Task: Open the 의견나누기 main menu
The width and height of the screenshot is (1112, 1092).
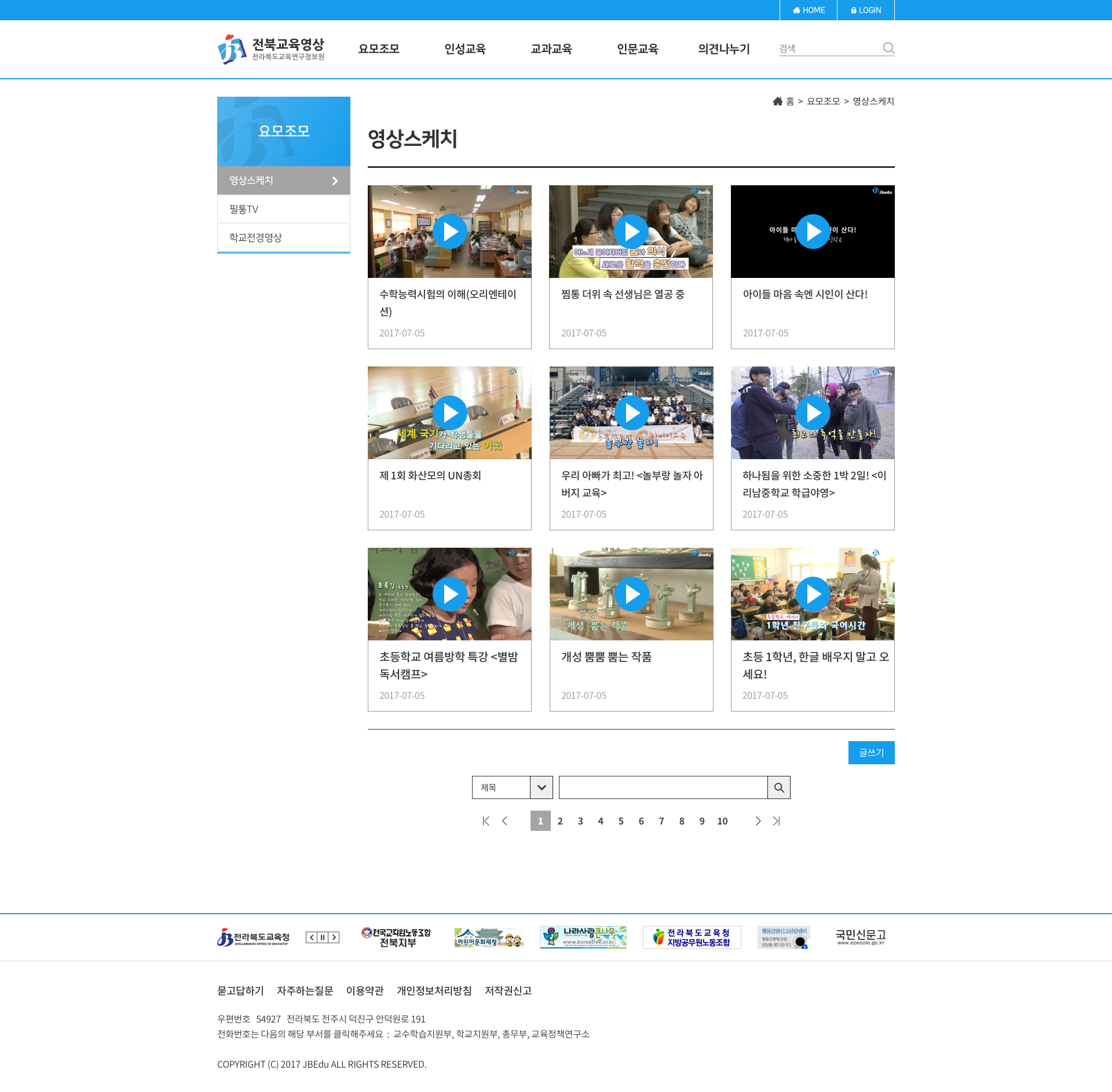Action: 724,49
